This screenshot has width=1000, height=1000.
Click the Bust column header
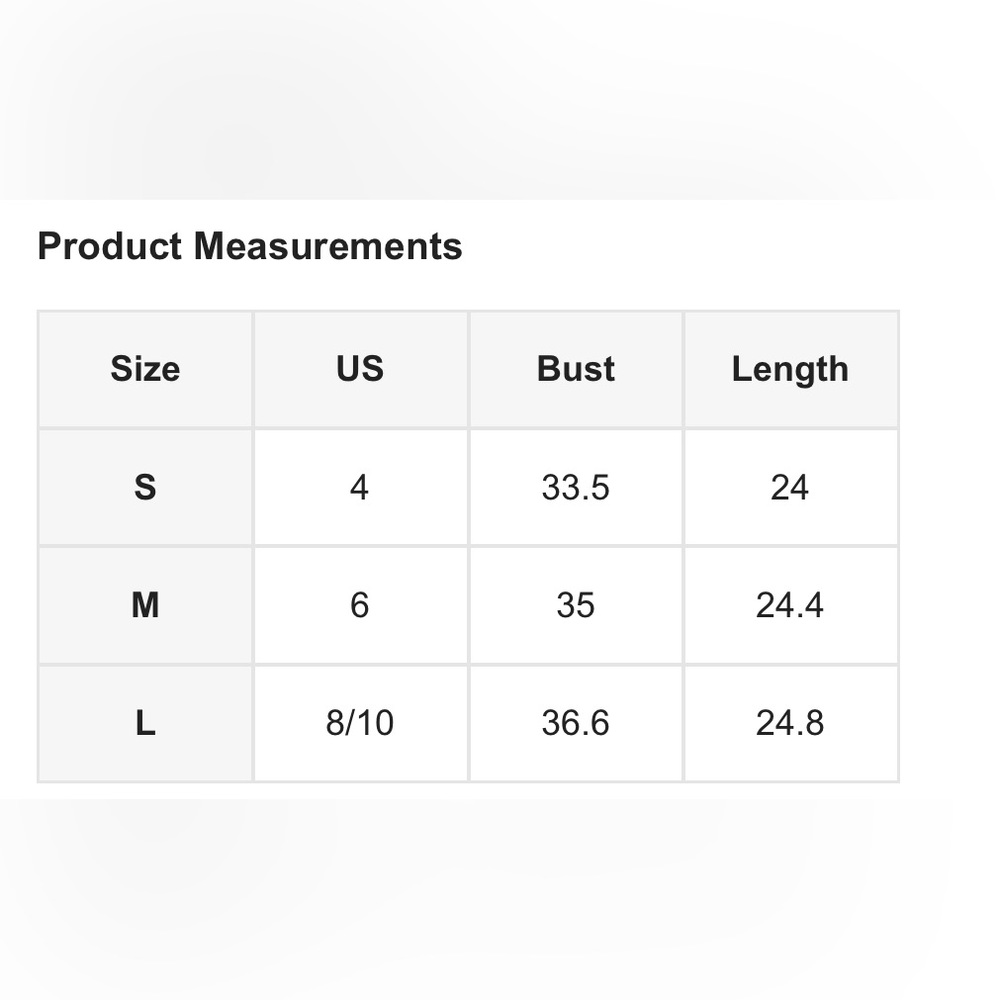pos(575,369)
